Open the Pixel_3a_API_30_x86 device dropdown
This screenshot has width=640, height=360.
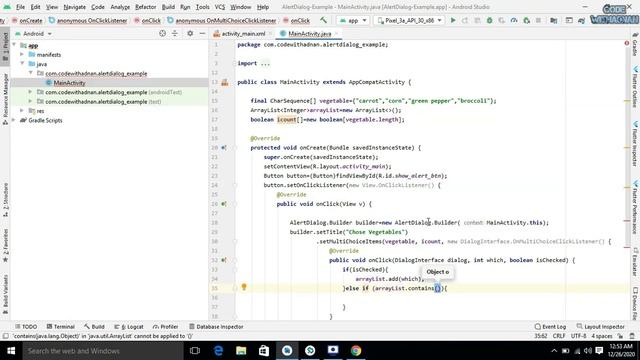point(409,20)
